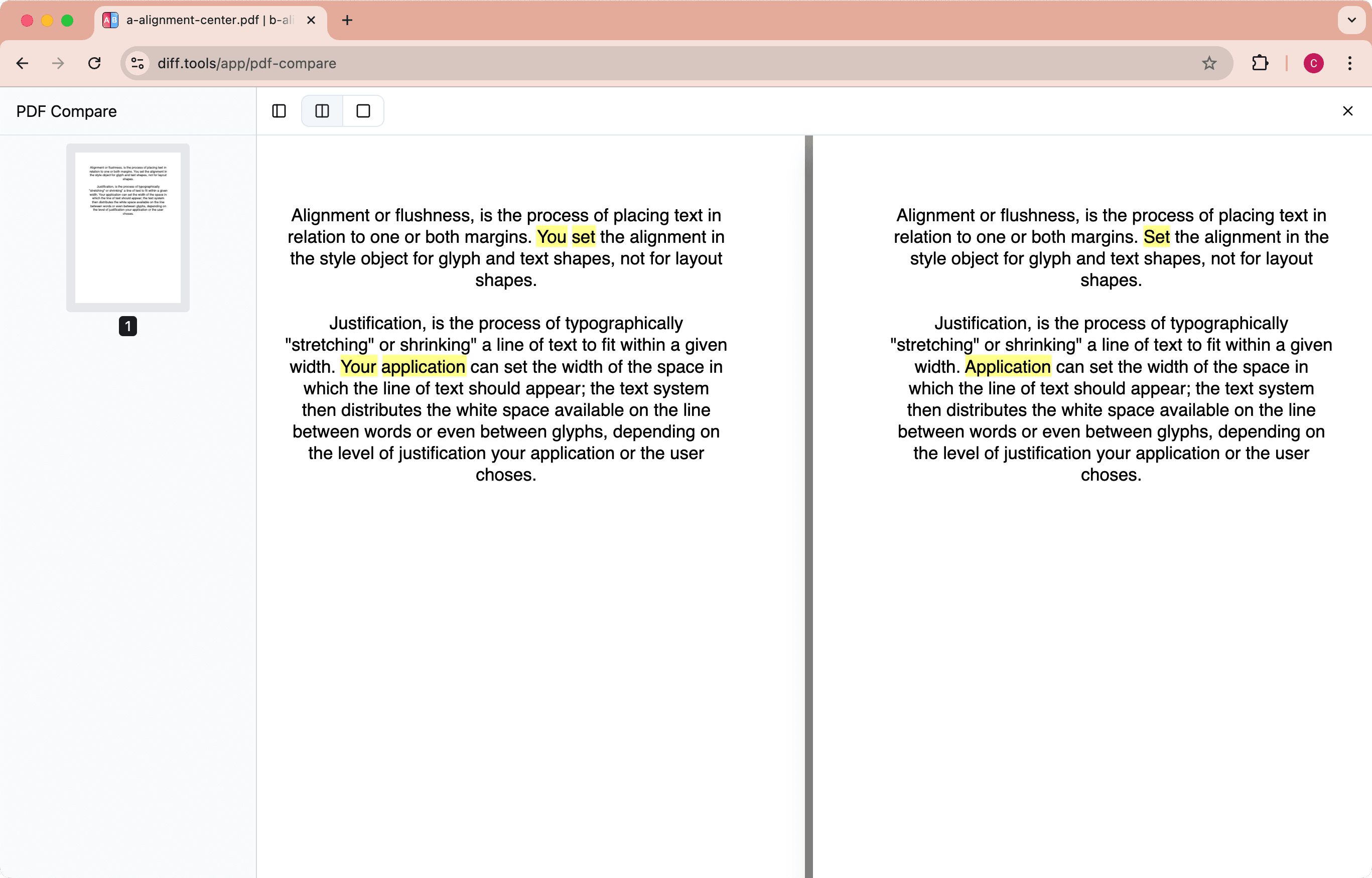Open a new browser tab
The height and width of the screenshot is (878, 1372).
348,21
